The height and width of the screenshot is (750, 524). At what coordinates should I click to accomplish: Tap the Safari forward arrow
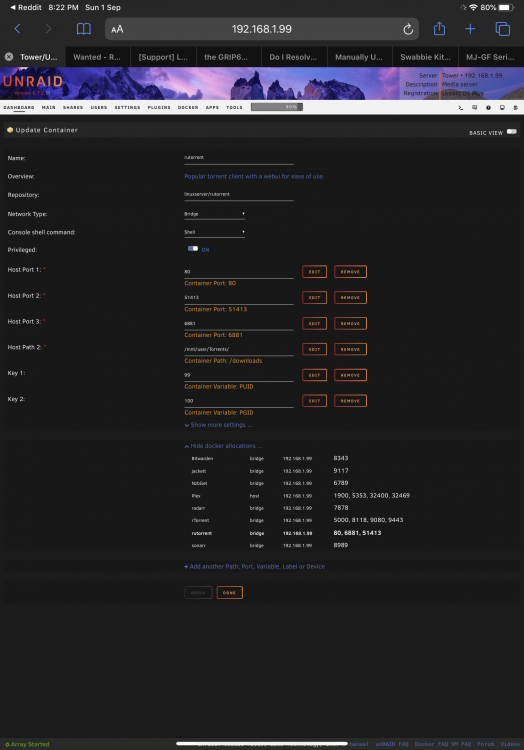coord(48,29)
